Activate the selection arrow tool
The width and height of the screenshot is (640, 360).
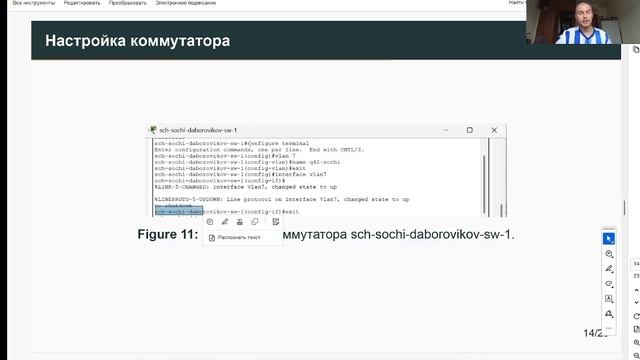pos(609,238)
